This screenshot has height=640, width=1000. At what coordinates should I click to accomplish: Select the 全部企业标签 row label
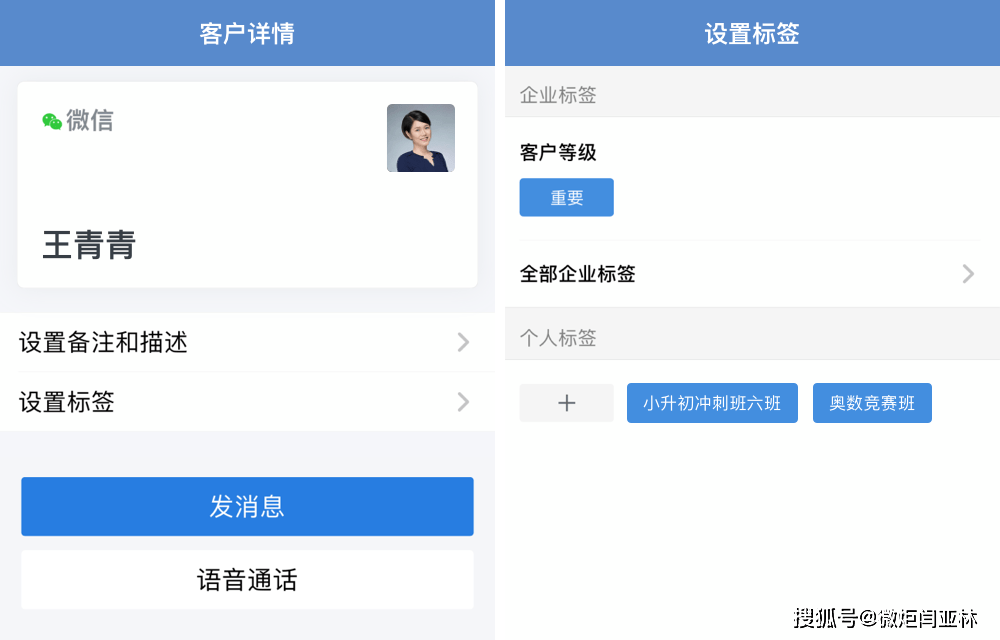point(578,274)
